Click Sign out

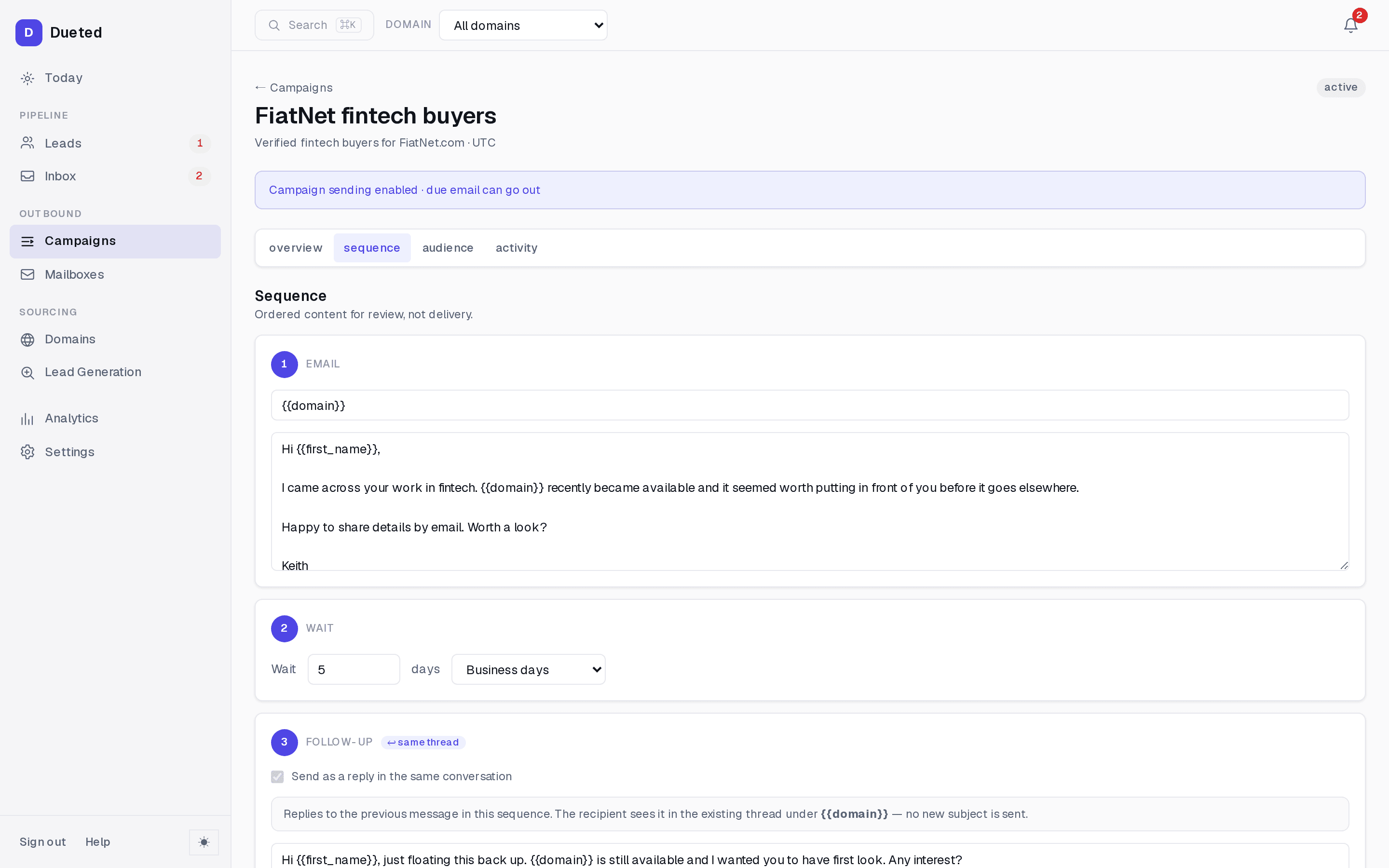tap(42, 842)
